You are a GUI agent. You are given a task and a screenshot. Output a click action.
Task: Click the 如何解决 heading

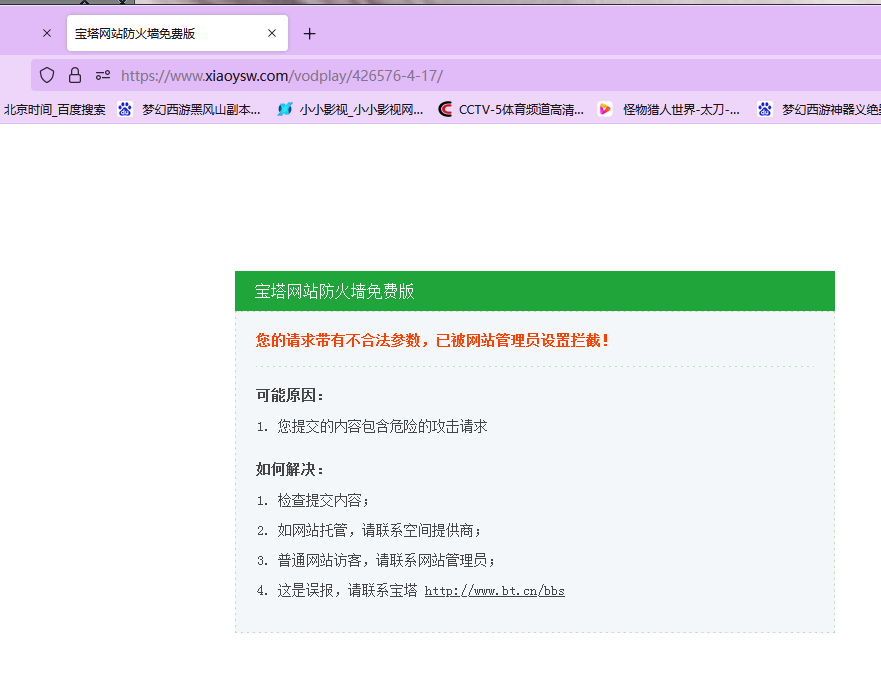point(289,470)
